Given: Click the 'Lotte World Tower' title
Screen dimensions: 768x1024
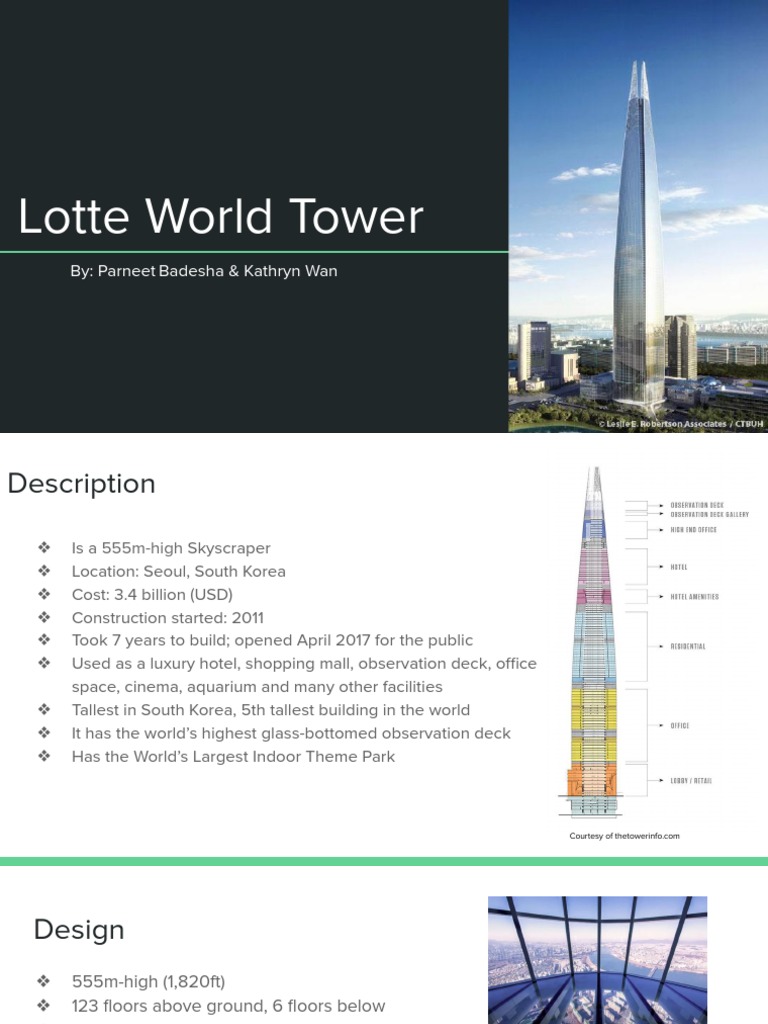Looking at the screenshot, I should tap(221, 216).
